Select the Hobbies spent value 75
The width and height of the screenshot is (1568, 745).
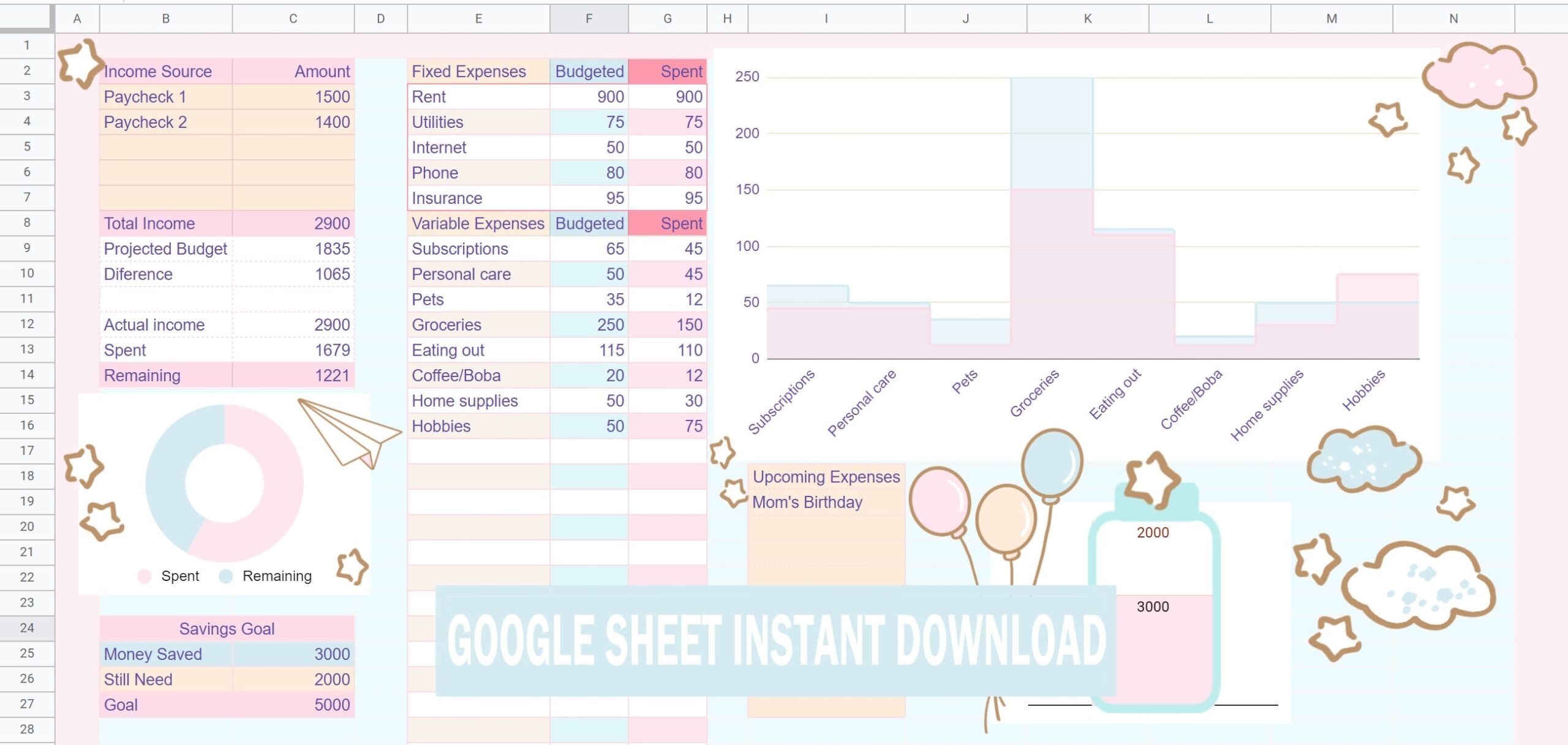[x=667, y=426]
